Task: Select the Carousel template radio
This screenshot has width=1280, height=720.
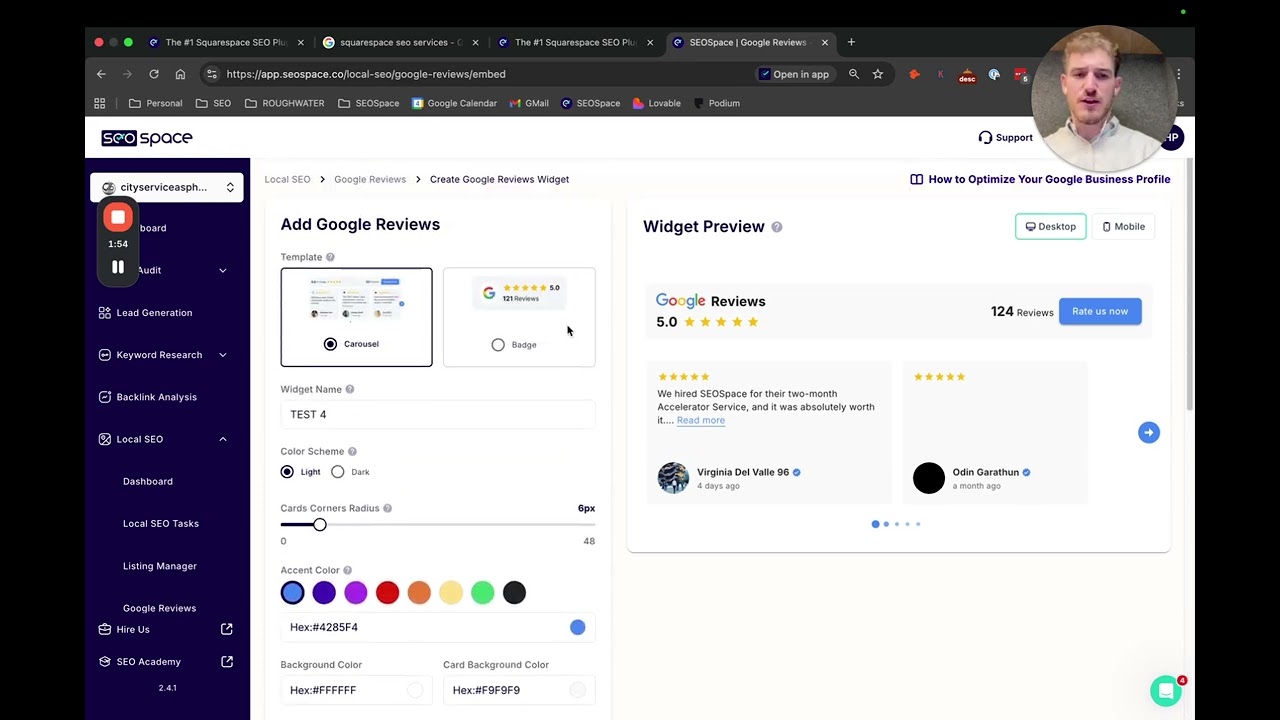Action: click(x=330, y=344)
